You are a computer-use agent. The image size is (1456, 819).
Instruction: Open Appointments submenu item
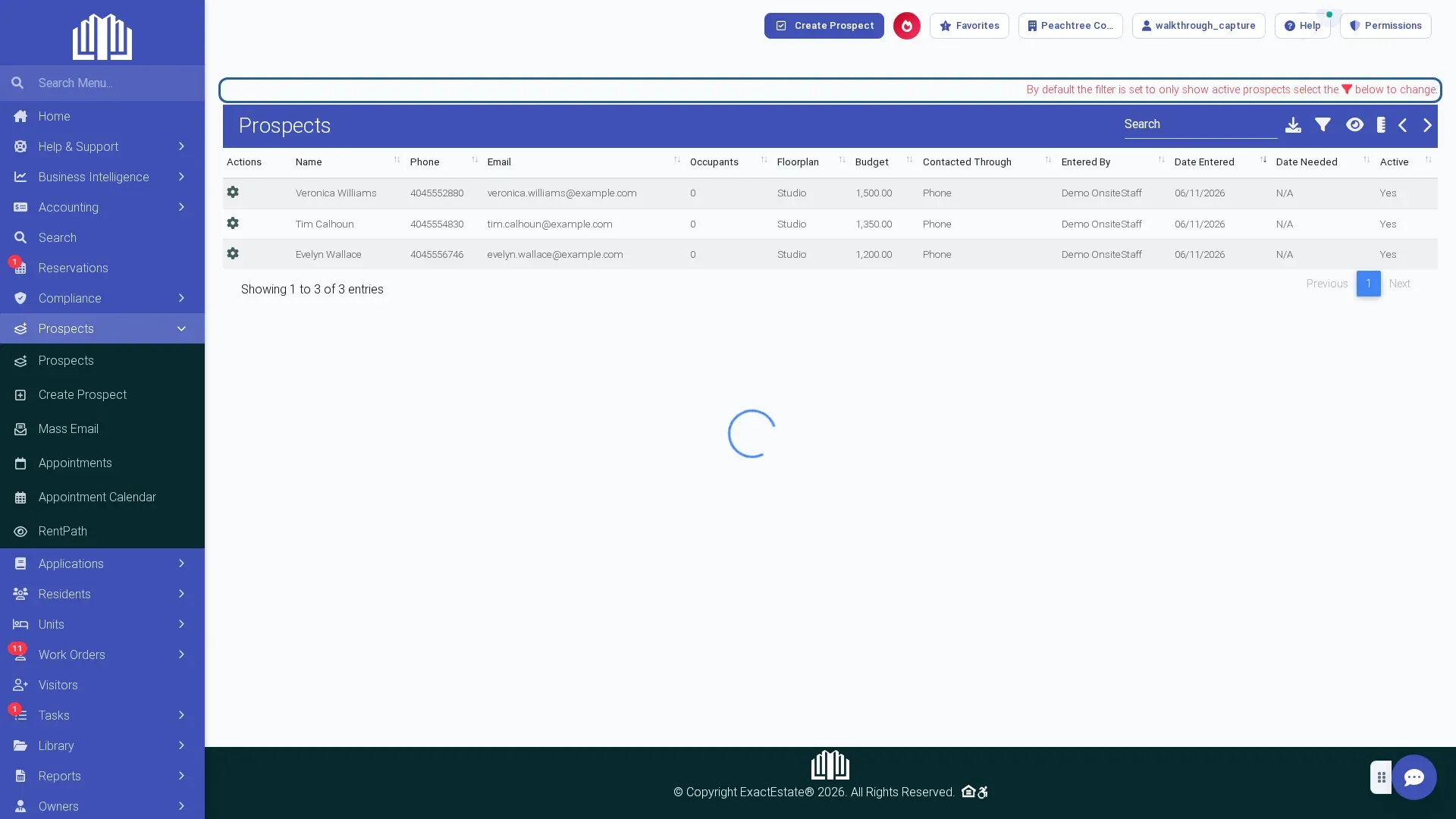[102, 463]
